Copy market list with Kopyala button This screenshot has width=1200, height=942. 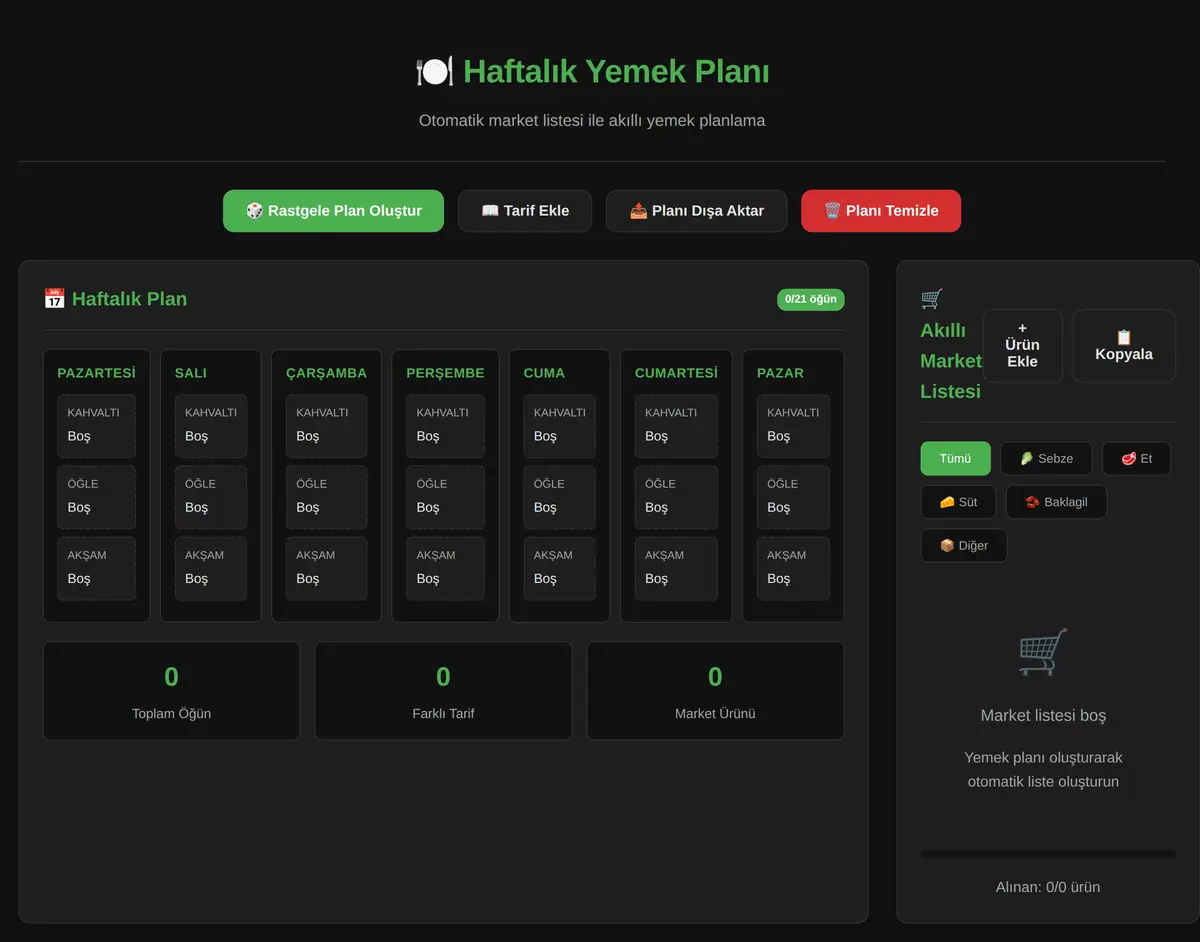(x=1124, y=345)
